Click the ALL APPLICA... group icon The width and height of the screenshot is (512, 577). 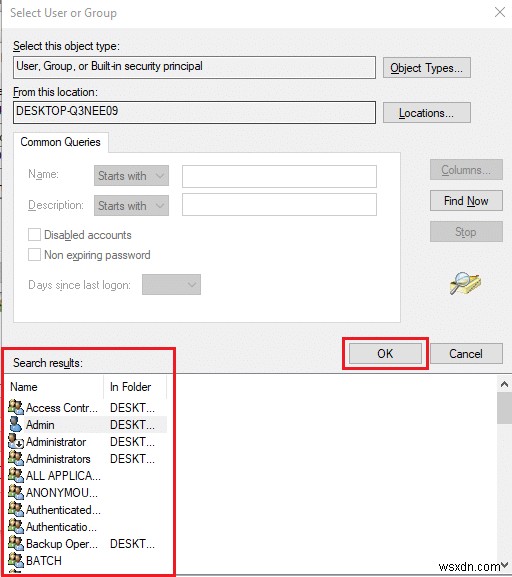16,475
